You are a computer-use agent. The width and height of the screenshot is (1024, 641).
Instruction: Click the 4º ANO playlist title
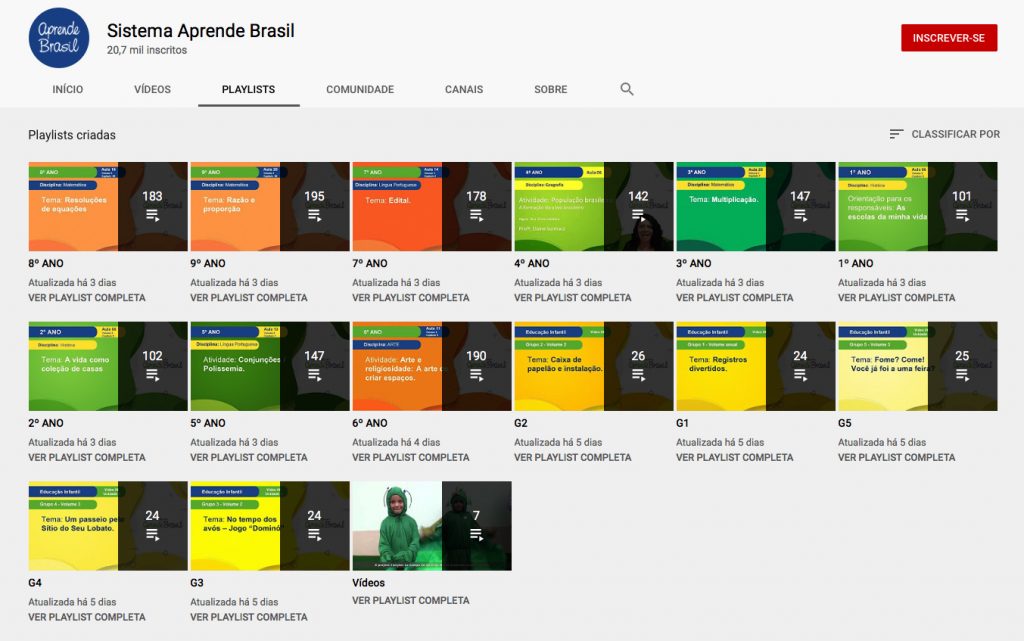click(x=532, y=264)
